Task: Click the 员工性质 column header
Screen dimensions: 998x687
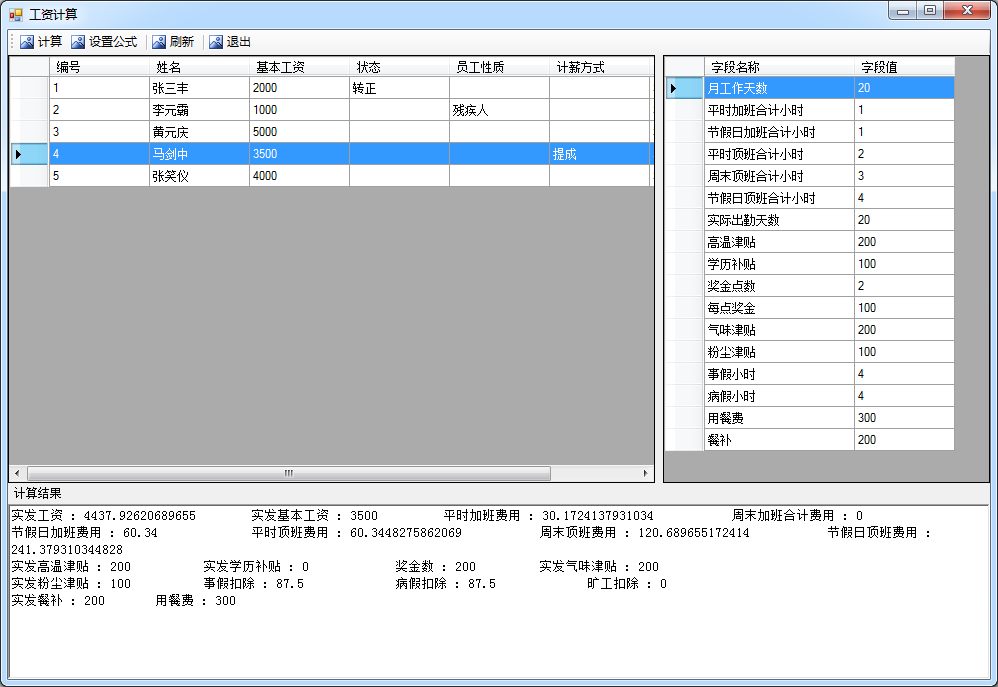Action: coord(499,67)
